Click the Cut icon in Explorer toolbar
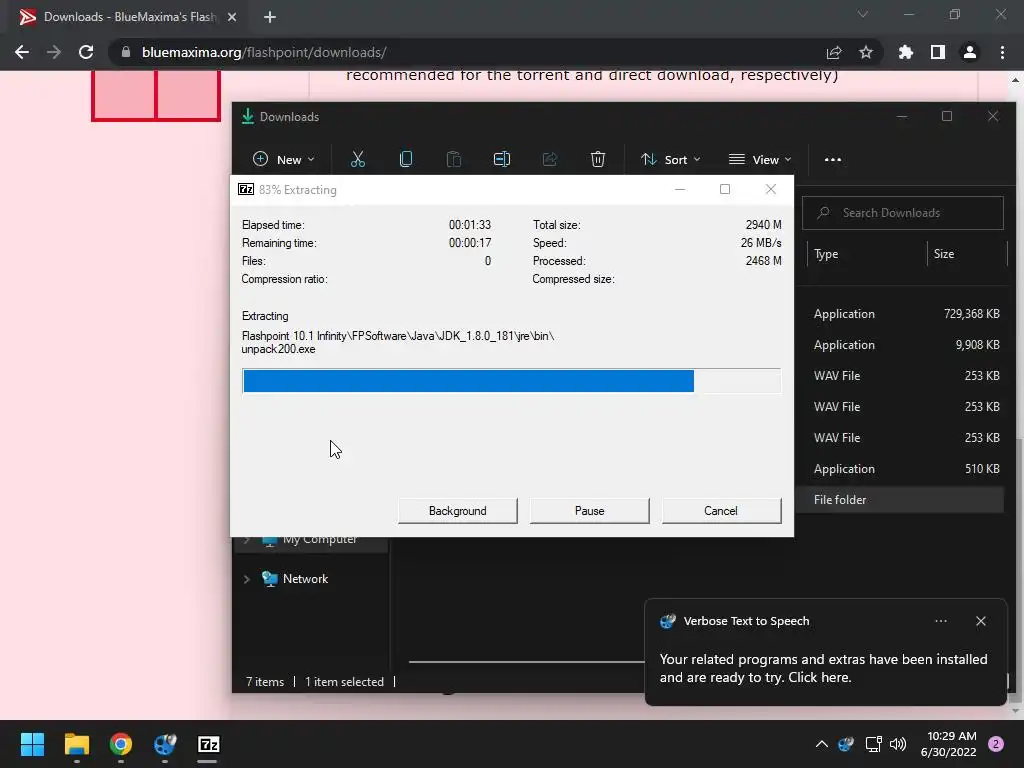 358,159
